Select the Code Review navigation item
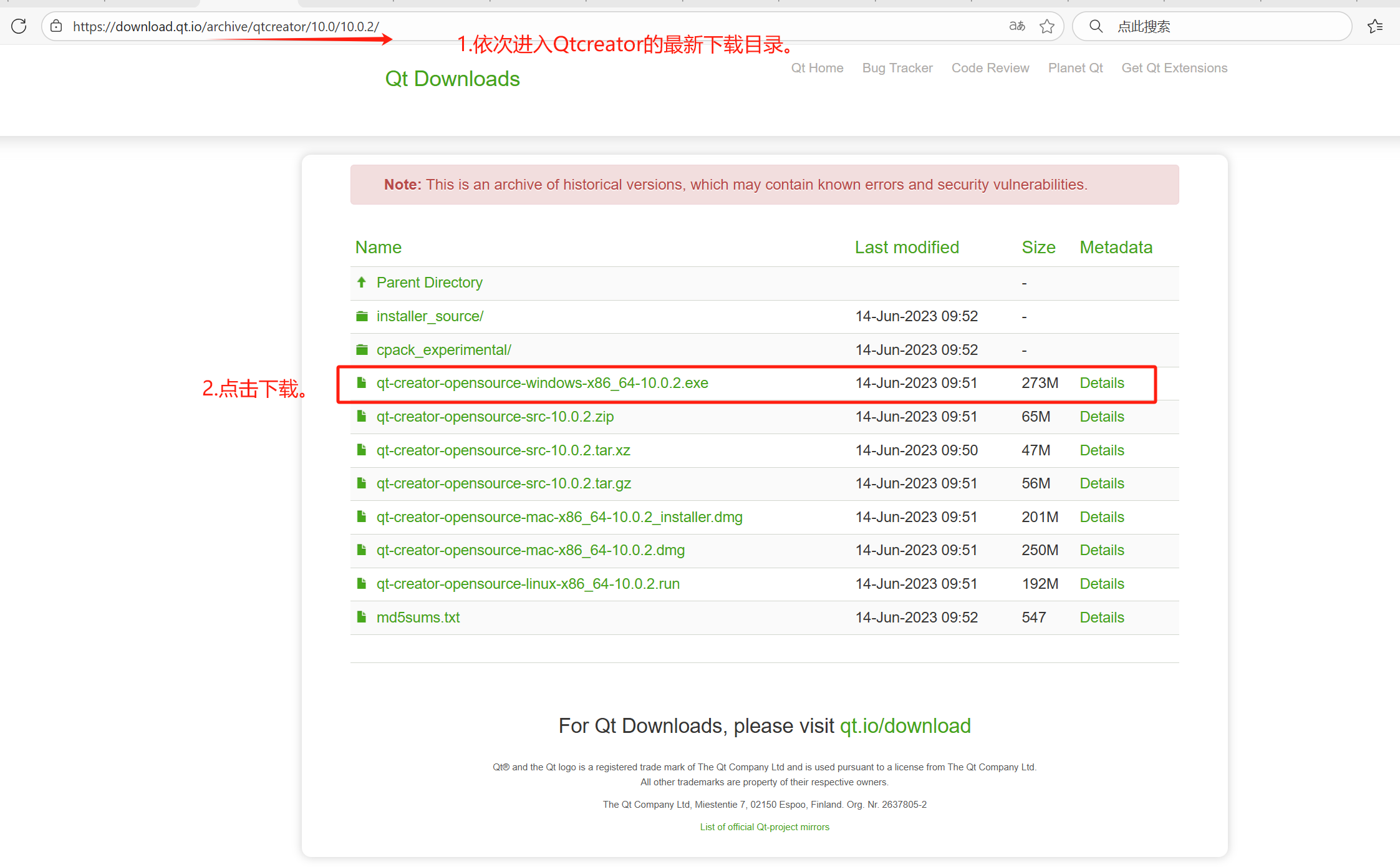 point(990,67)
